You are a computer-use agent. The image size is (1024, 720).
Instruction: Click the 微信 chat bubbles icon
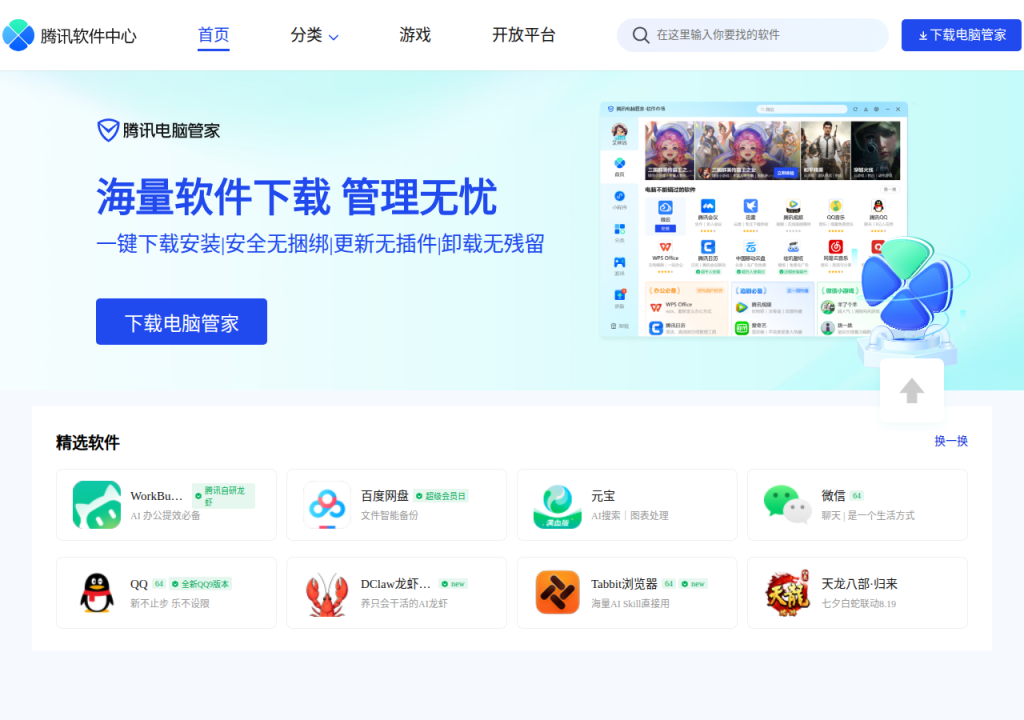click(x=788, y=504)
